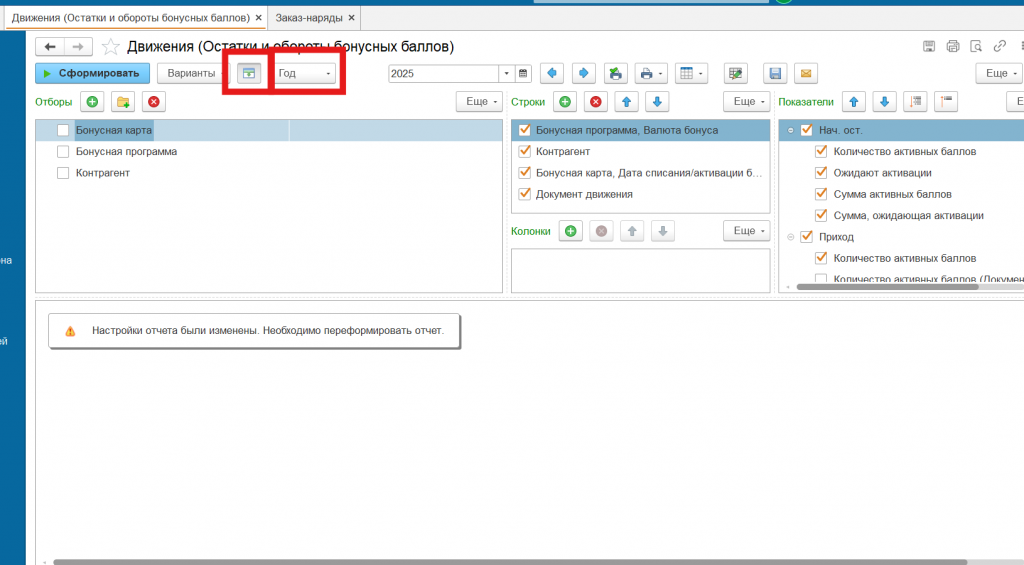Save report with floppy disk toolbar icon

click(773, 73)
